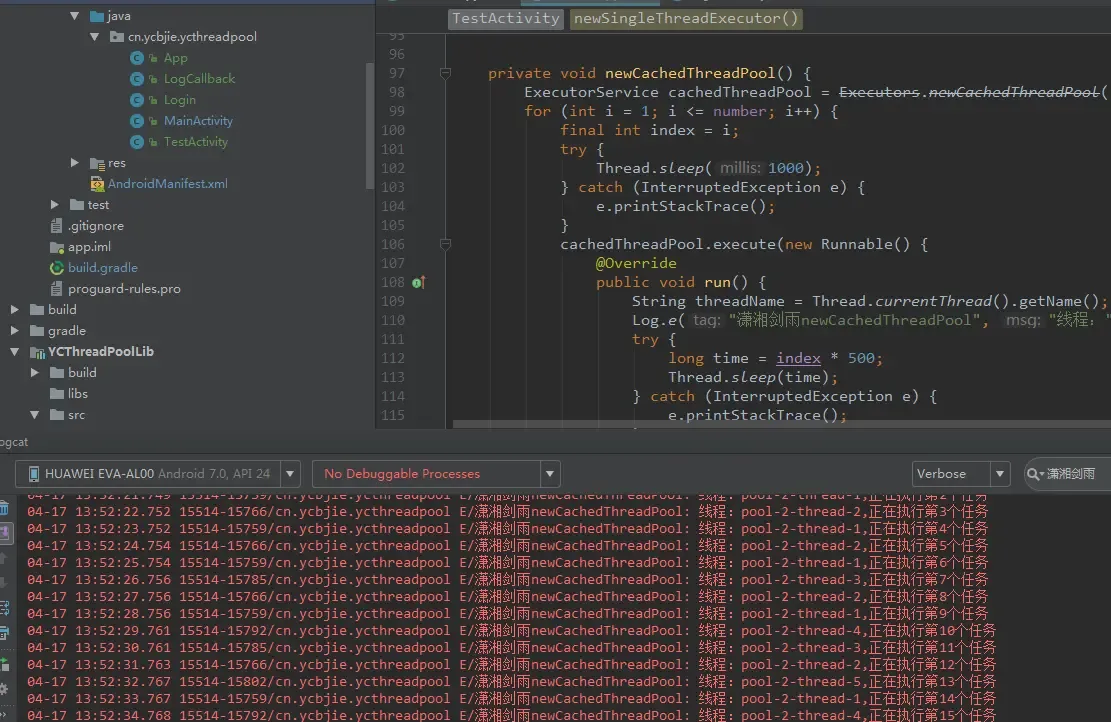Collapse code fold at line 97
1111x722 pixels.
(x=446, y=73)
